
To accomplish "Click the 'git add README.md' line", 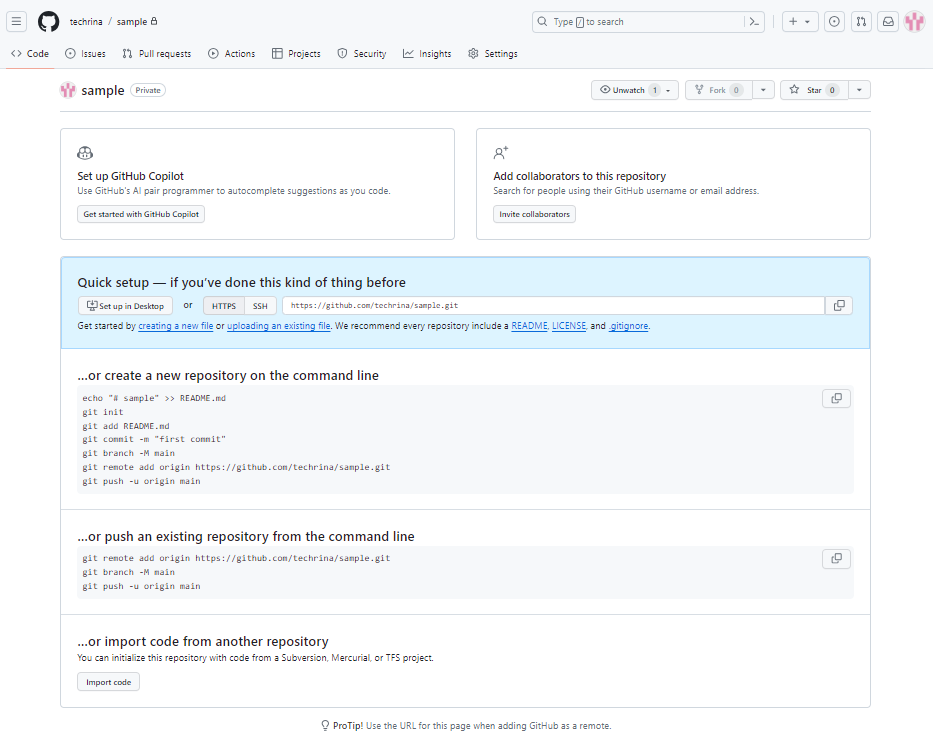I will click(x=126, y=426).
